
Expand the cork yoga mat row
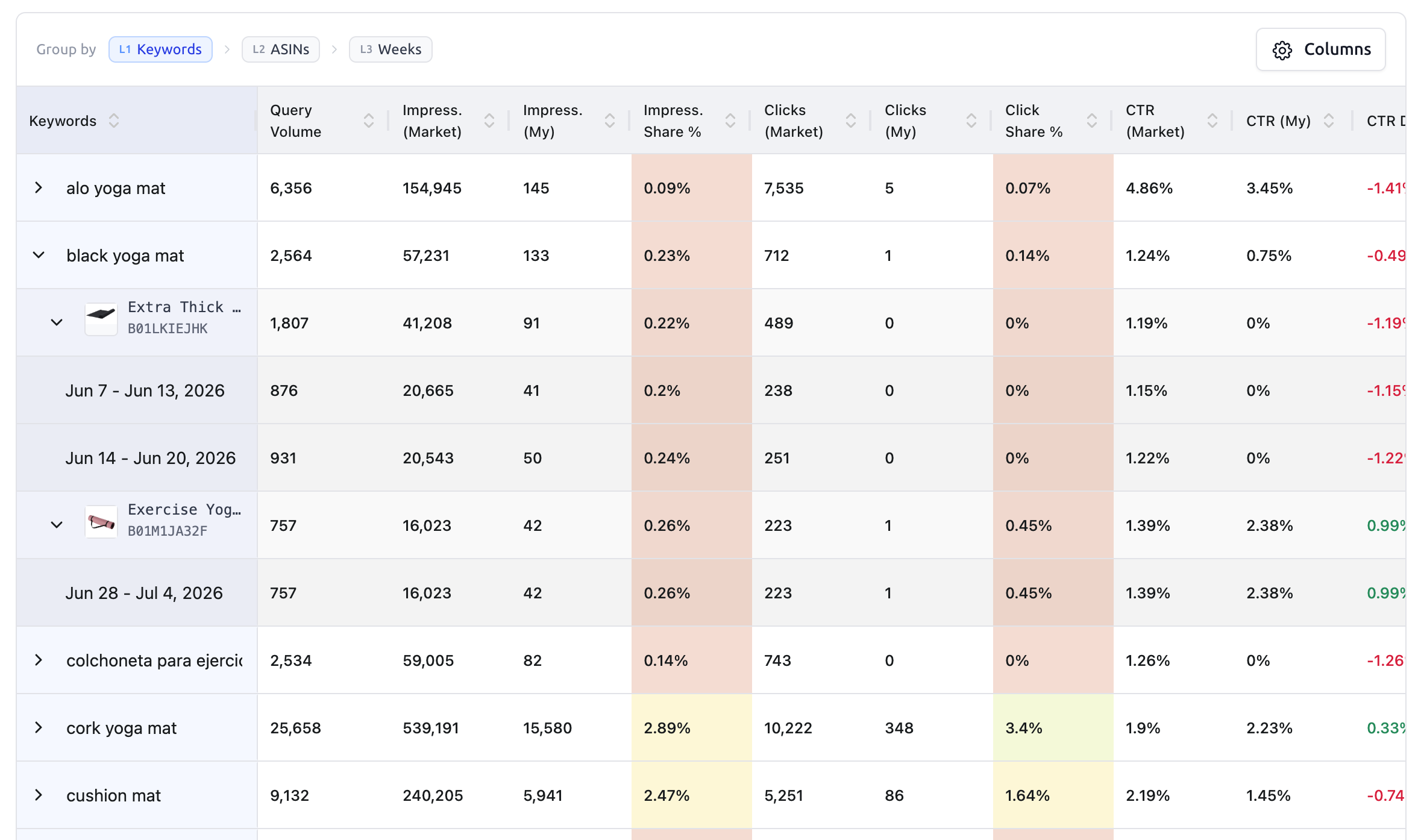pos(39,728)
